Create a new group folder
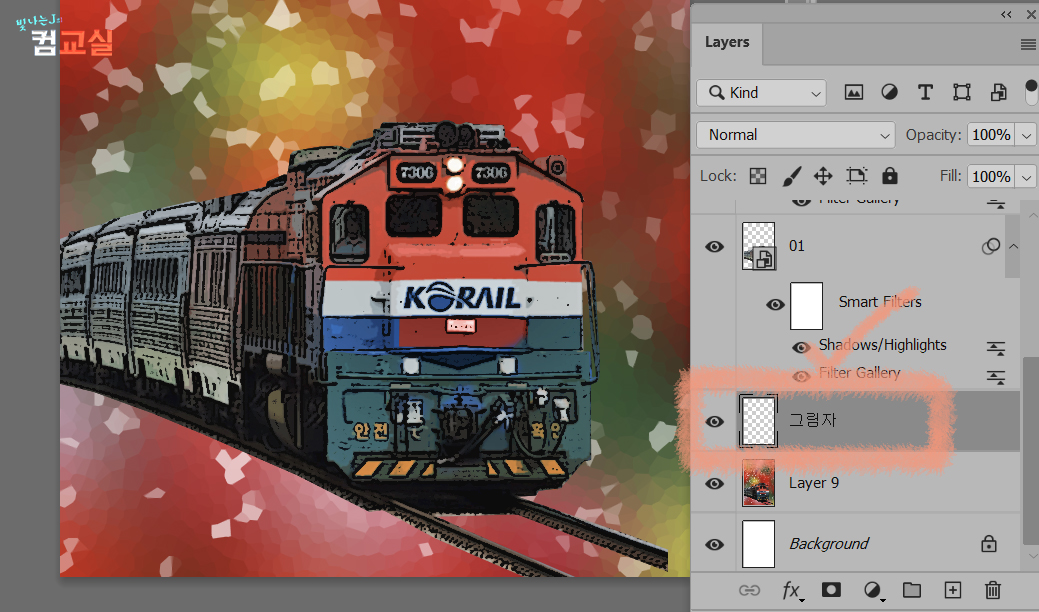This screenshot has height=612, width=1039. pyautogui.click(x=912, y=589)
